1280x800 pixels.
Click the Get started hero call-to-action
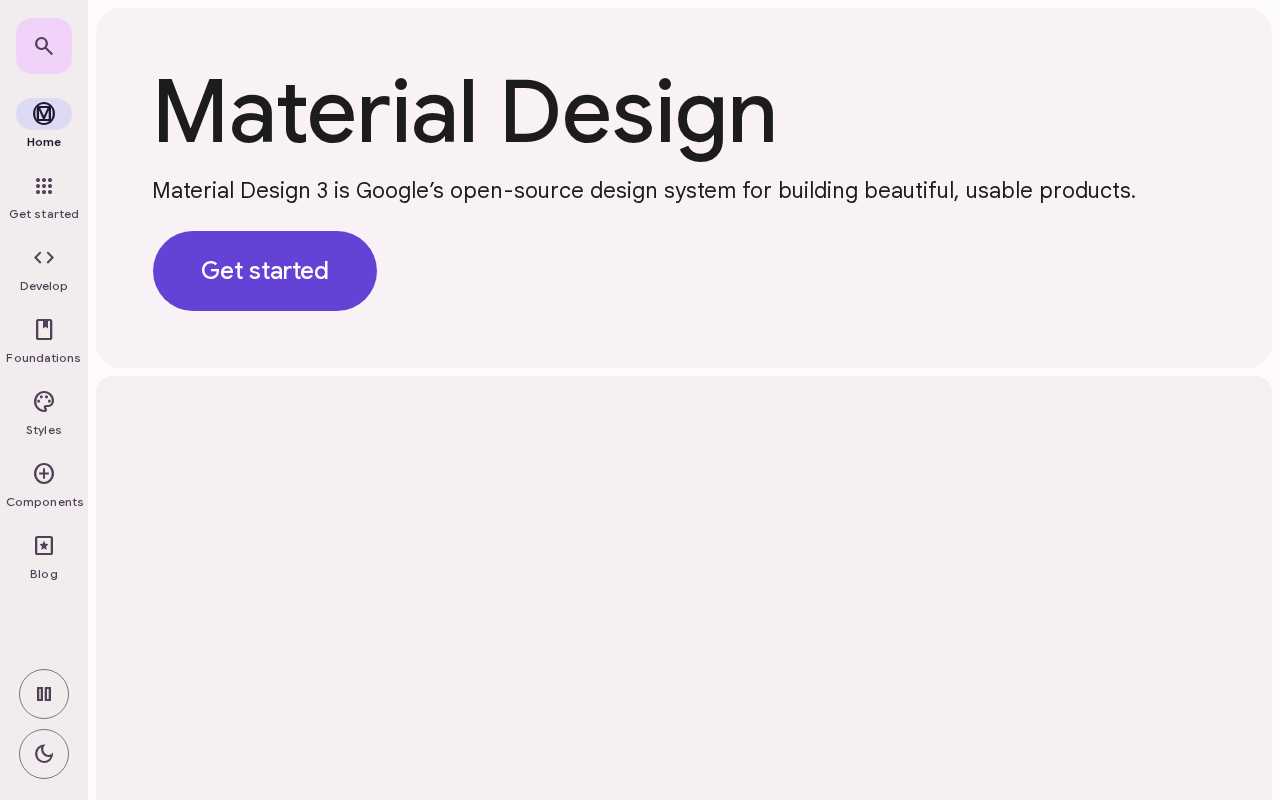264,271
